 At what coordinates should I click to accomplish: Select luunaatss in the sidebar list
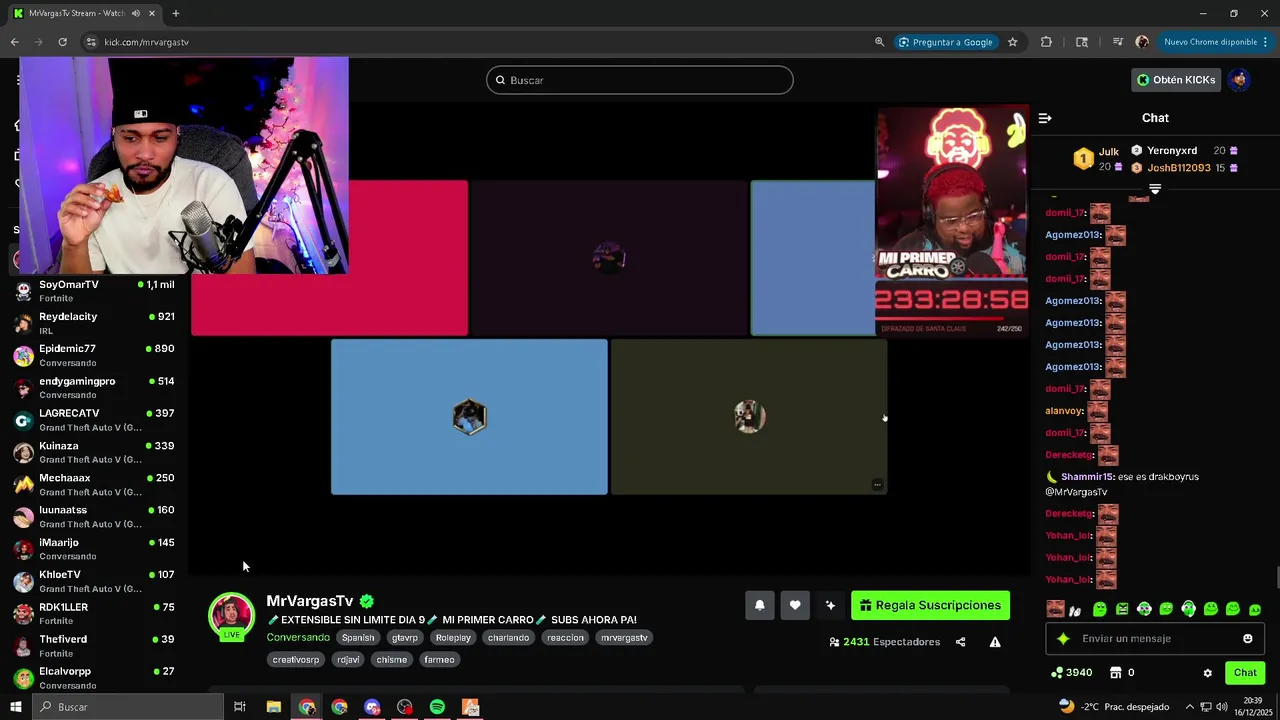94,517
